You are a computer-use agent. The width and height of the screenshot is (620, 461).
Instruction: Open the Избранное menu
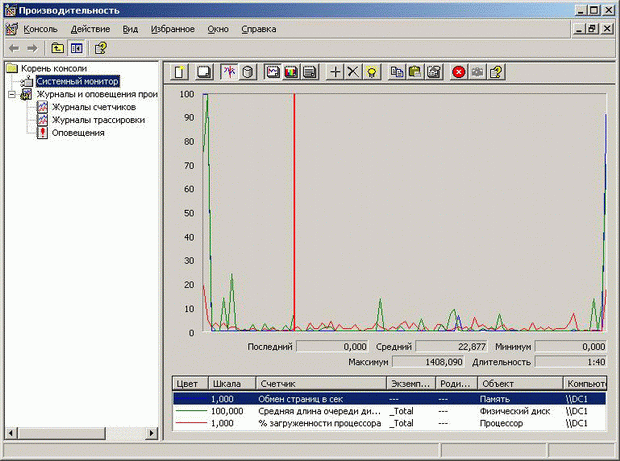point(174,29)
